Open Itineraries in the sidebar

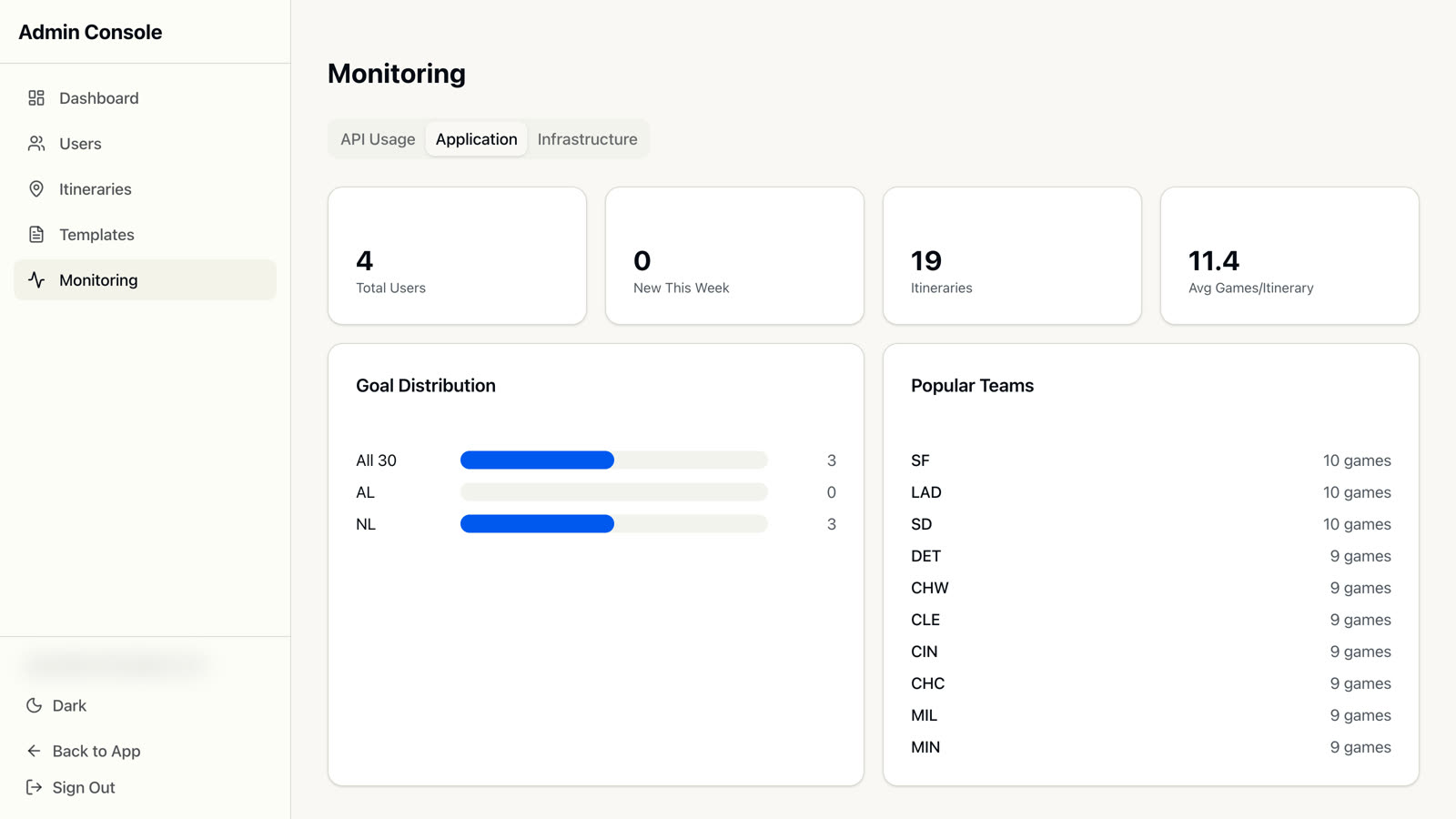145,189
